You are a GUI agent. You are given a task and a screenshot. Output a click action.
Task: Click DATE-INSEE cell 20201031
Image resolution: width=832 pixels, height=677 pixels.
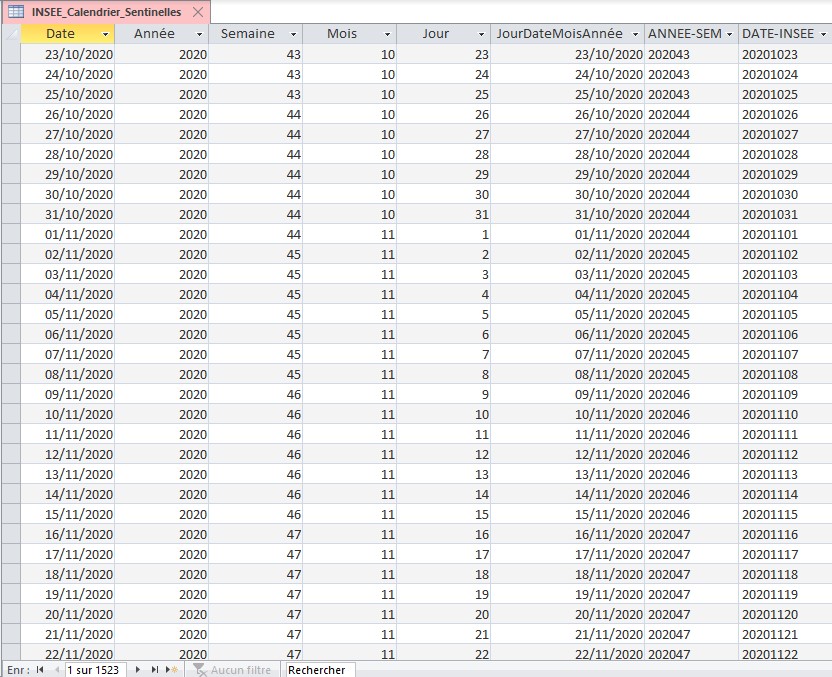(x=785, y=214)
